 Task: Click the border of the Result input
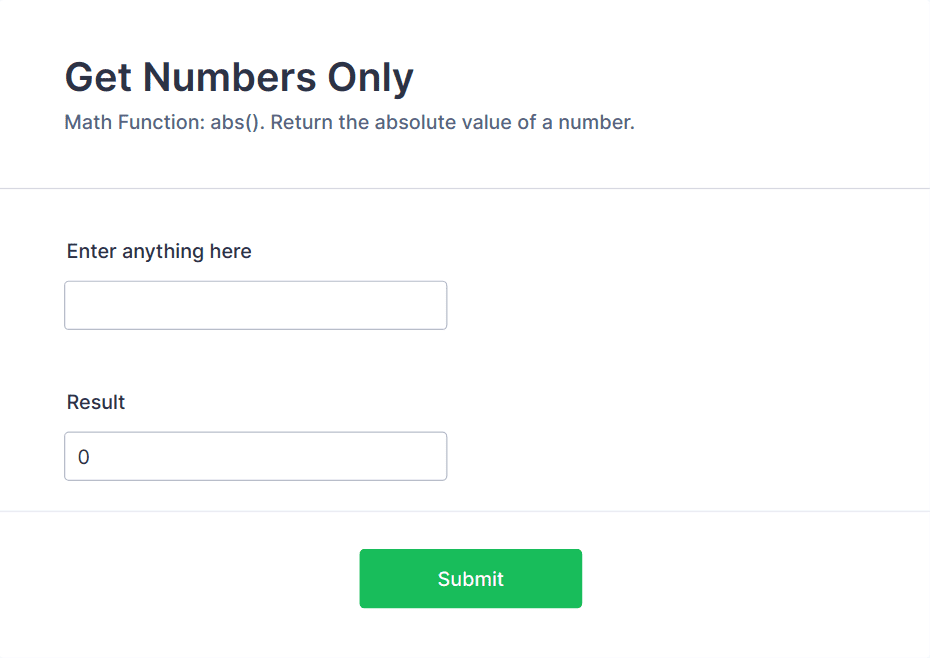(255, 434)
